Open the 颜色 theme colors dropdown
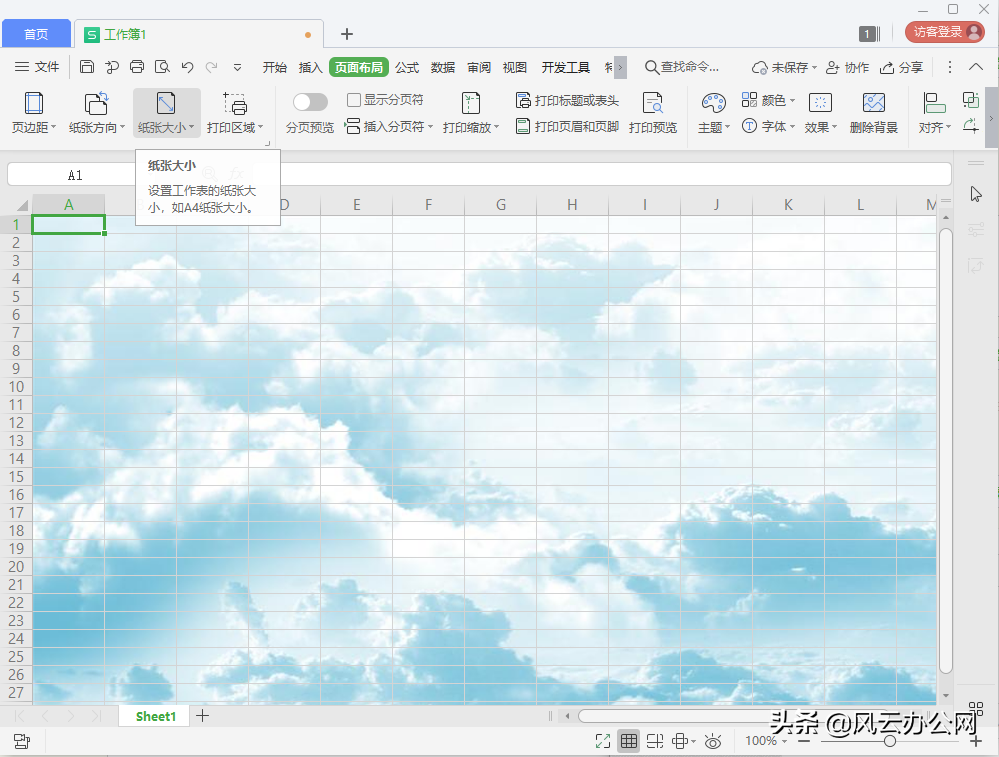This screenshot has width=999, height=757. [x=768, y=100]
